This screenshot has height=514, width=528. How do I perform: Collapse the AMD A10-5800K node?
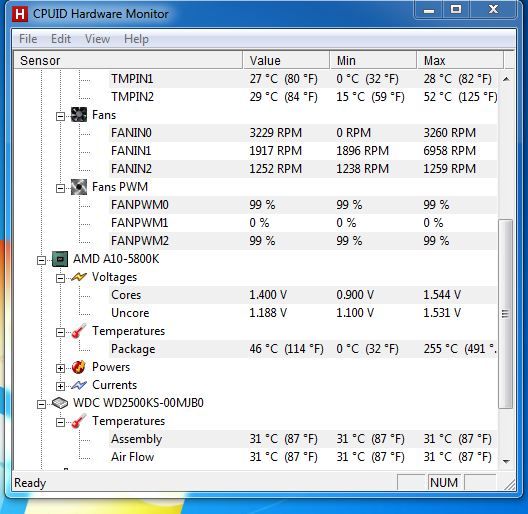41,260
